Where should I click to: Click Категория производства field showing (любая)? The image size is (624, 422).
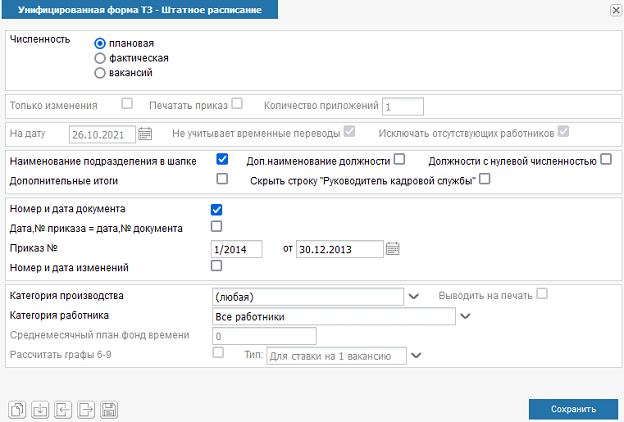[x=308, y=297]
